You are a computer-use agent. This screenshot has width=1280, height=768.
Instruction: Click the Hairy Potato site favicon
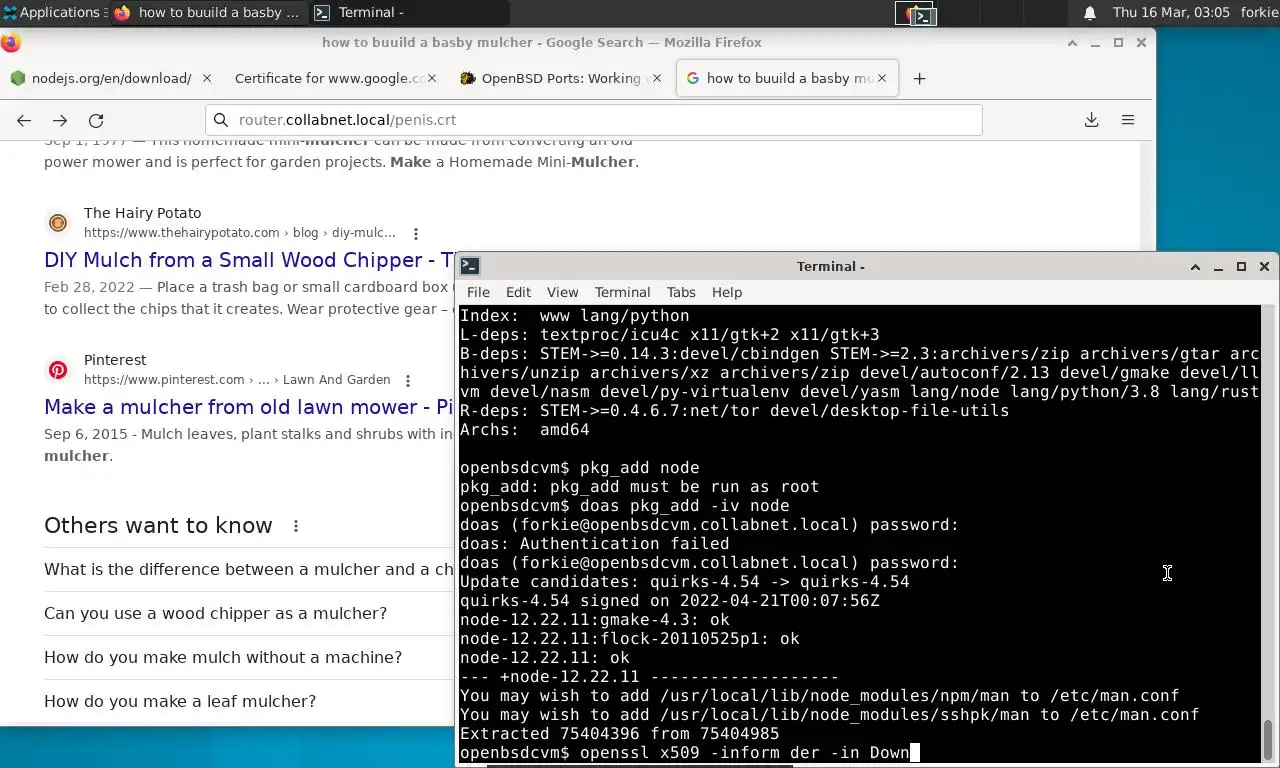pos(58,223)
